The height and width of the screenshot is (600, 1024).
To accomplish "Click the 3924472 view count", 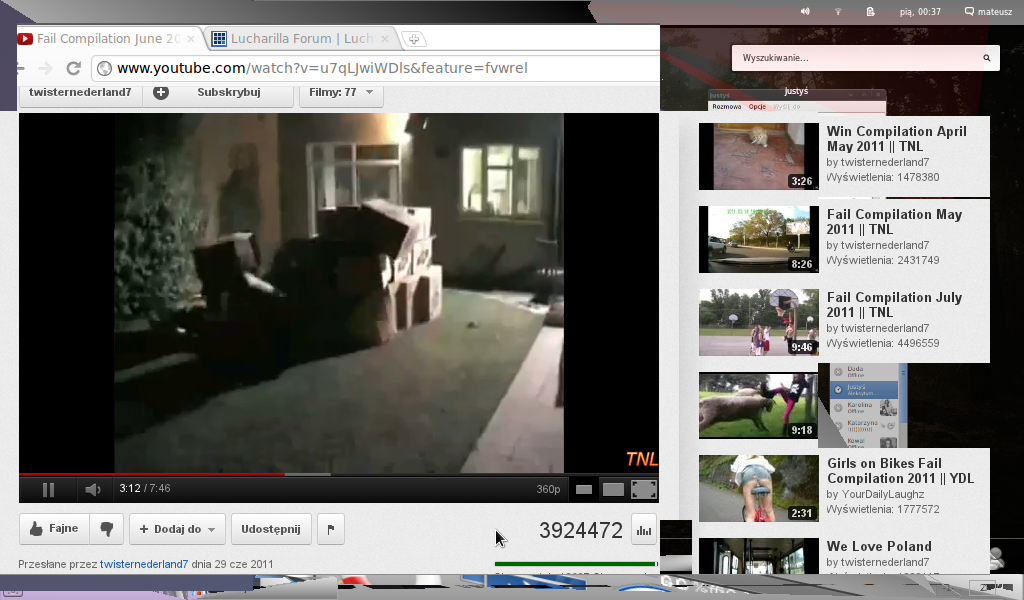I will click(581, 530).
